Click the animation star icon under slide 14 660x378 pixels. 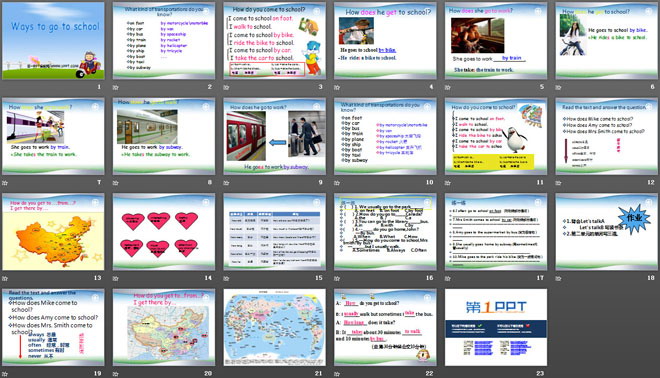click(115, 278)
